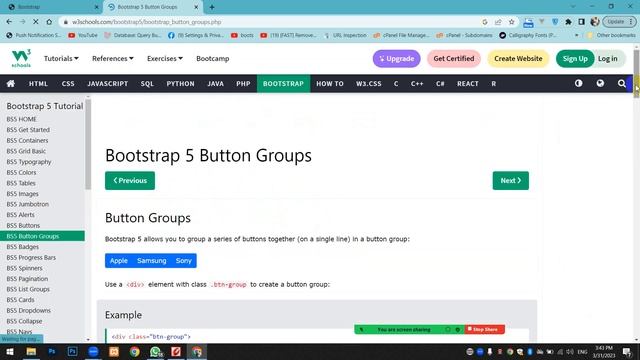
Task: Open Other bookmarks folder
Action: pos(611,36)
